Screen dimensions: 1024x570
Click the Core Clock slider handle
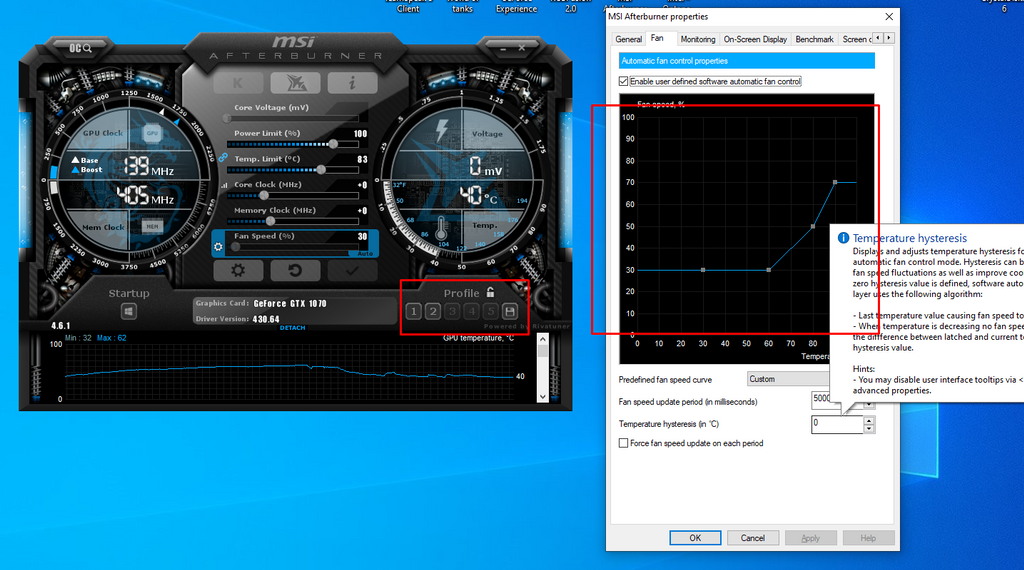click(x=264, y=195)
